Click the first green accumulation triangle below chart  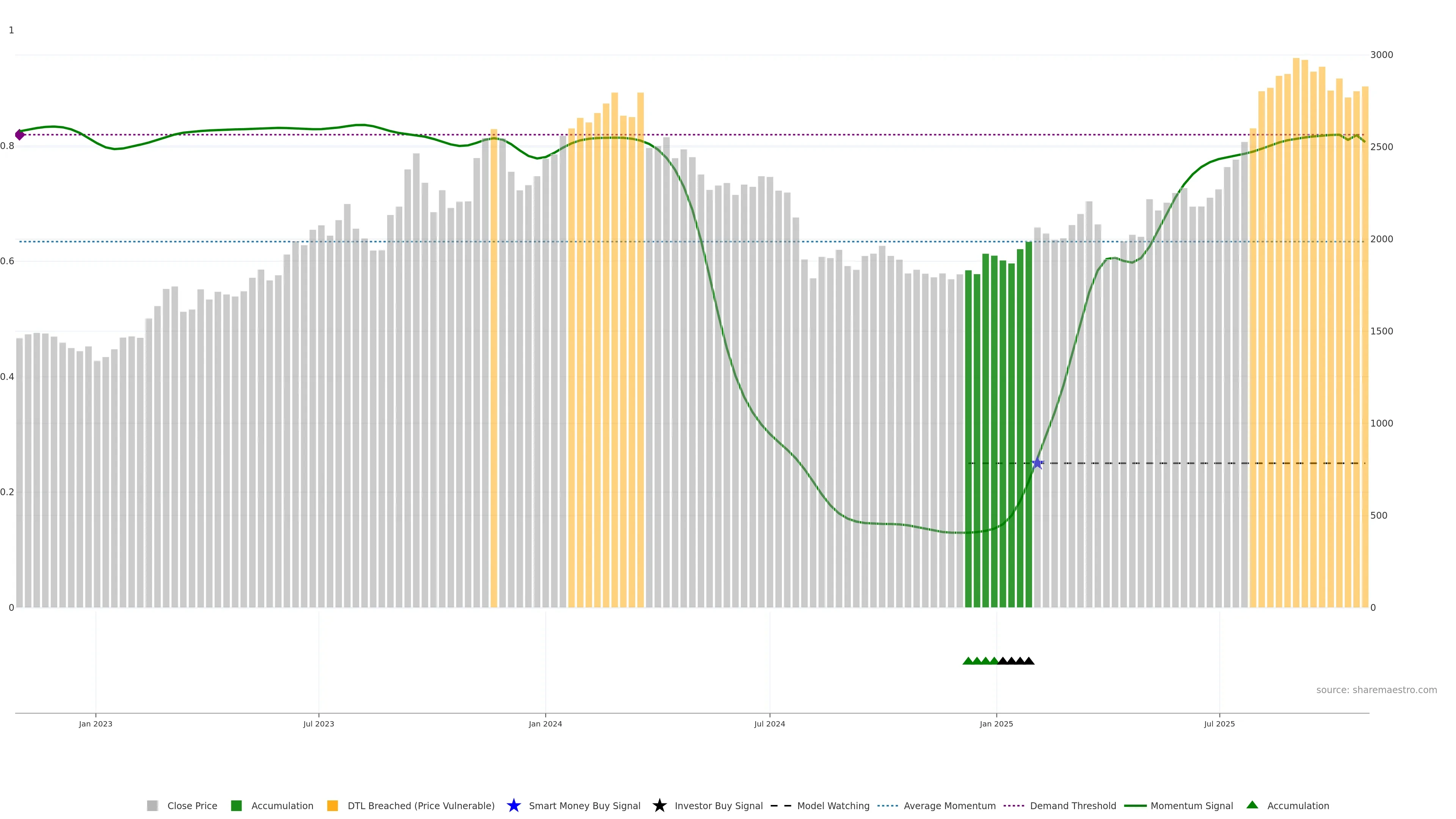click(968, 661)
